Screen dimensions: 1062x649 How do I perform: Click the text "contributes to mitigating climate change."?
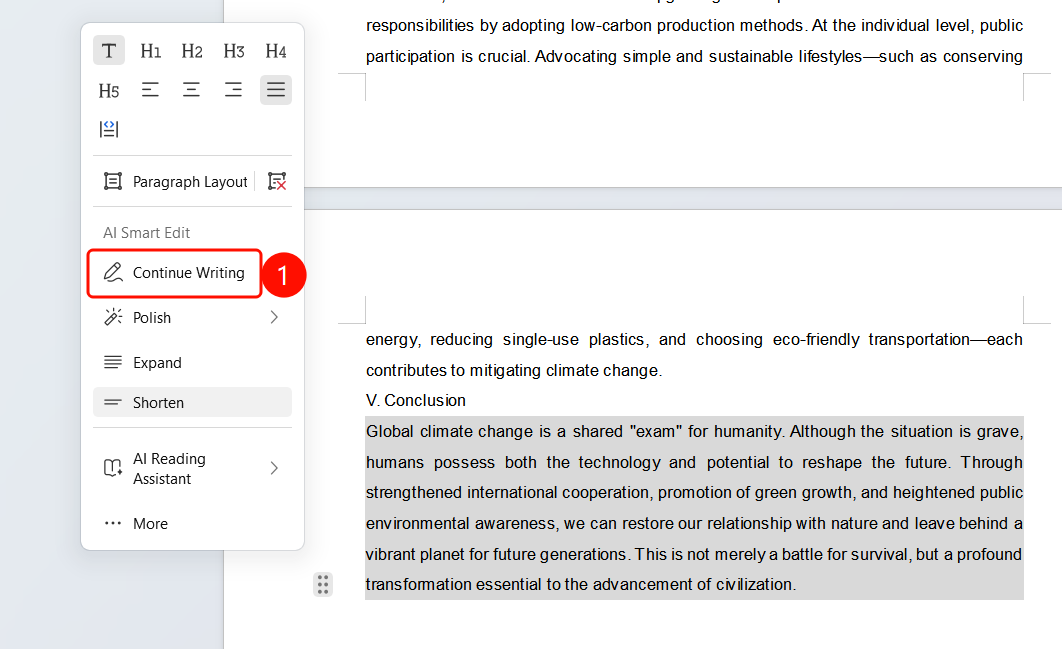514,371
